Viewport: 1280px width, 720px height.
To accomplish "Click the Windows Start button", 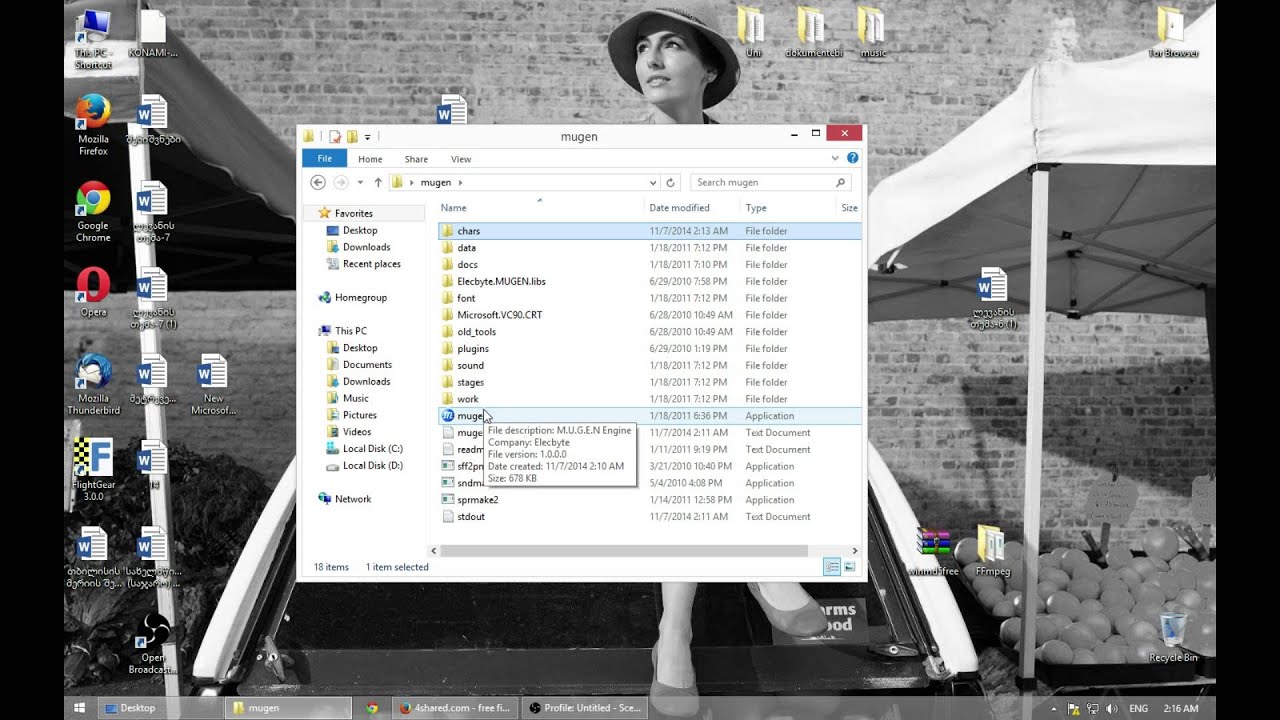I will tap(79, 708).
